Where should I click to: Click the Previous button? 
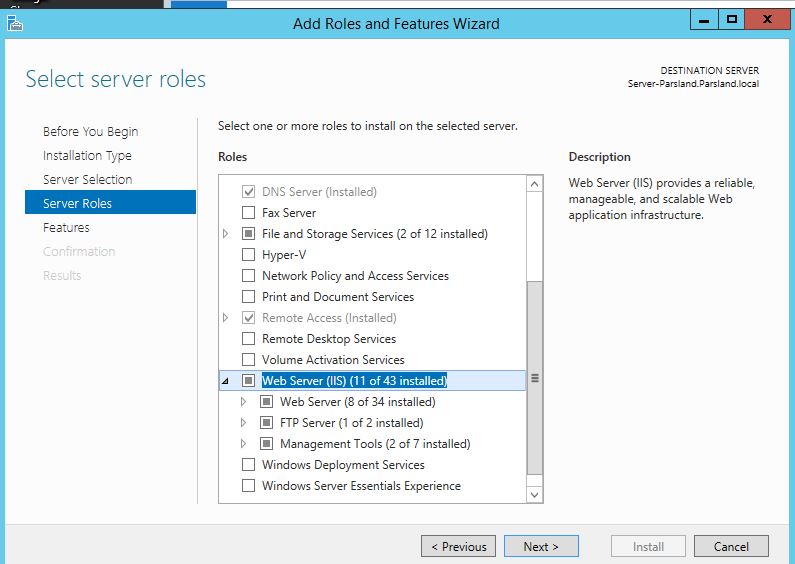coord(459,547)
